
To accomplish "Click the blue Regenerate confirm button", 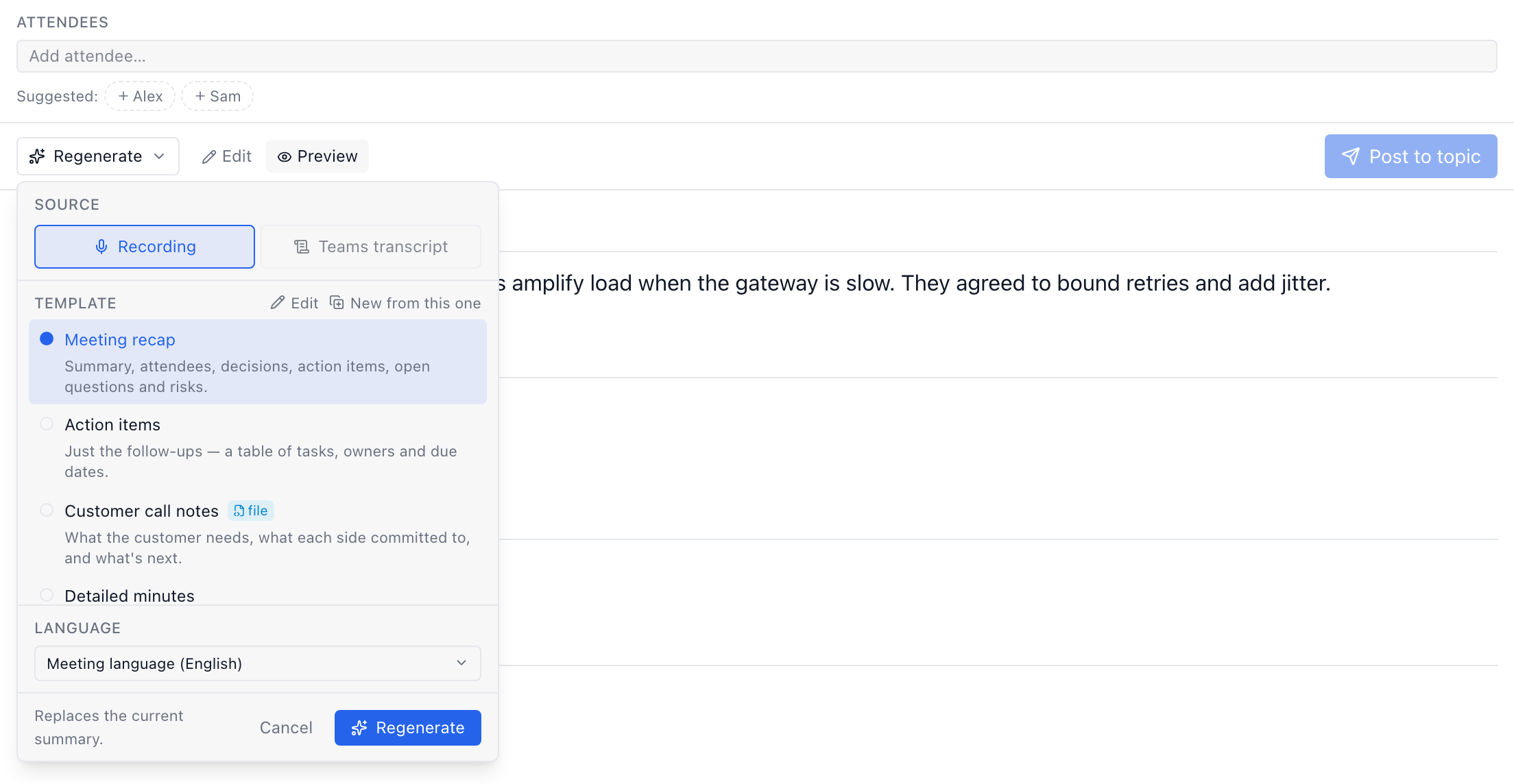I will [x=408, y=728].
